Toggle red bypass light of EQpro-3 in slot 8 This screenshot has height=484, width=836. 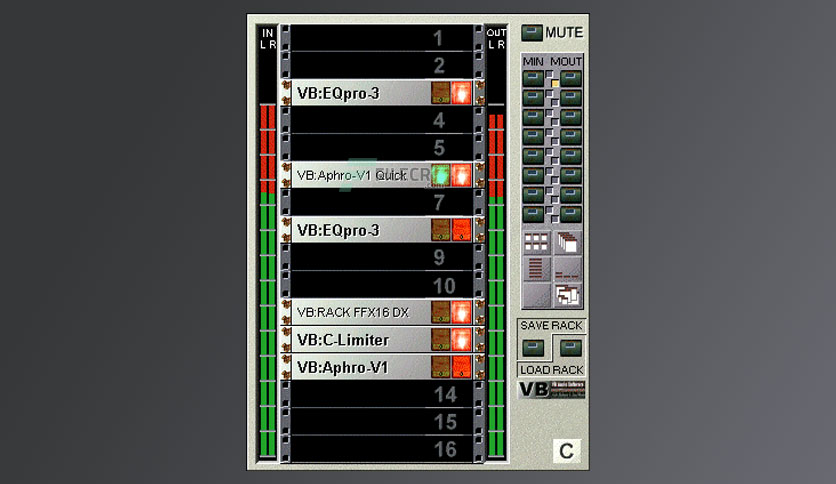pos(462,230)
